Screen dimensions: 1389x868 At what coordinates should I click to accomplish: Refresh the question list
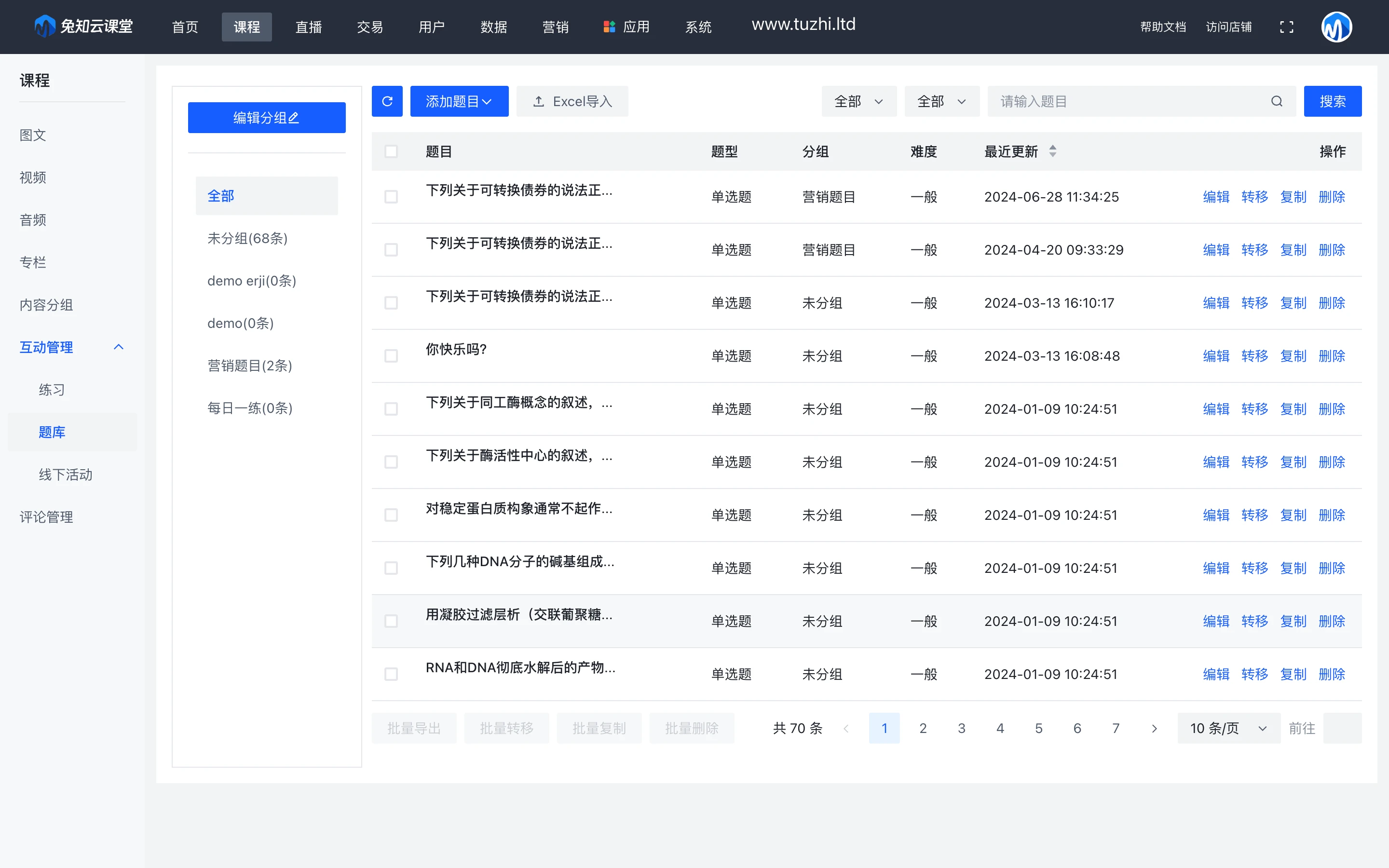click(x=387, y=101)
